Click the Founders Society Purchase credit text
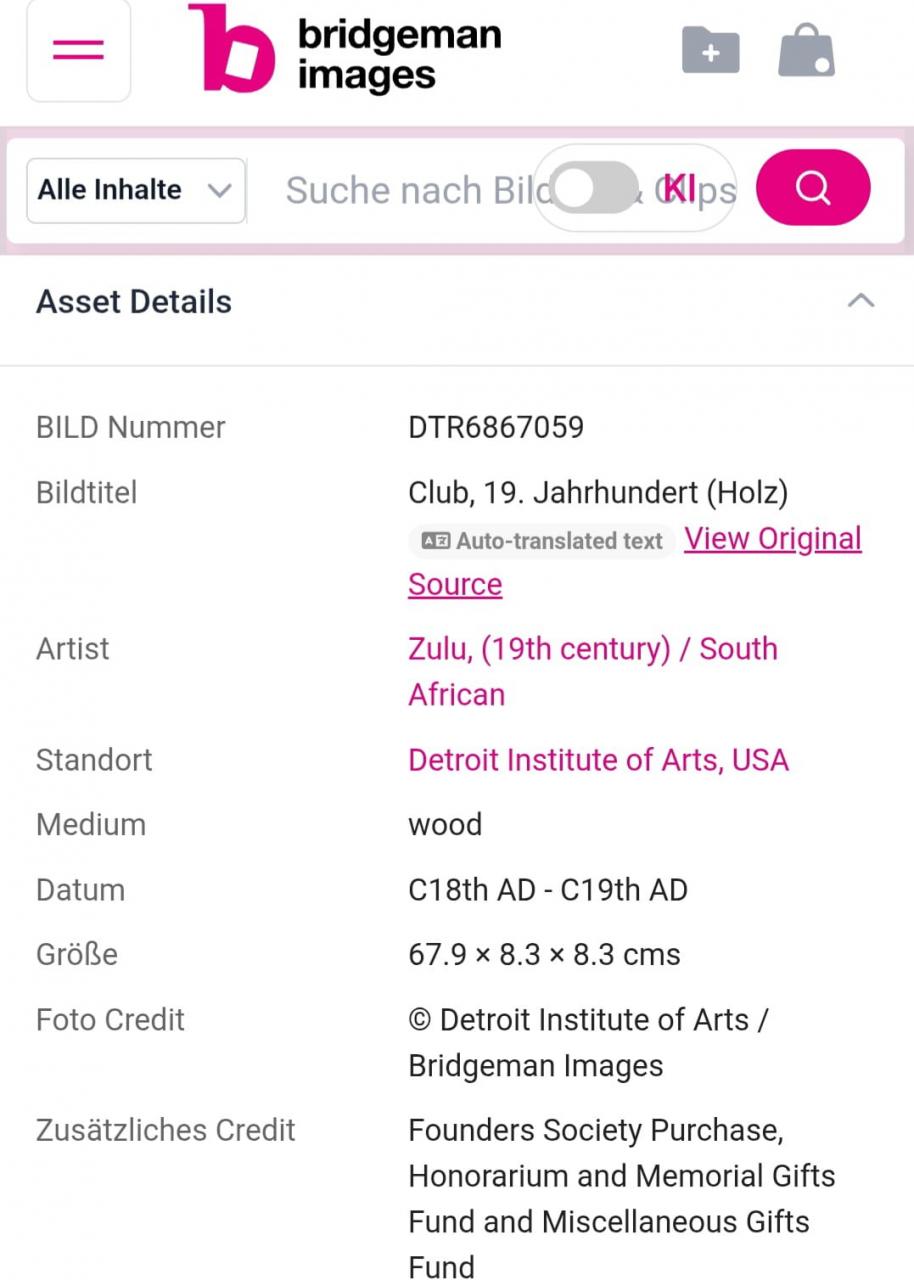914x1280 pixels. pos(595,1131)
